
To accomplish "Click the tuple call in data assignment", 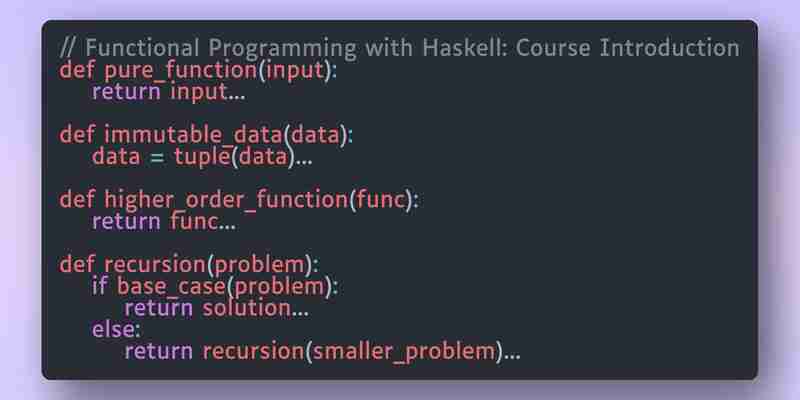I will (x=203, y=157).
